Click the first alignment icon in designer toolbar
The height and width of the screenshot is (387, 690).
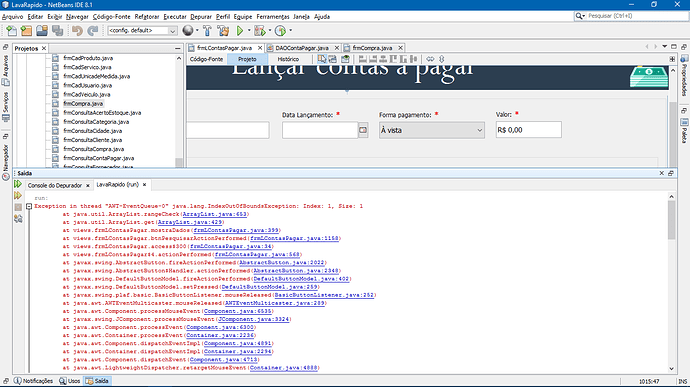click(x=363, y=59)
